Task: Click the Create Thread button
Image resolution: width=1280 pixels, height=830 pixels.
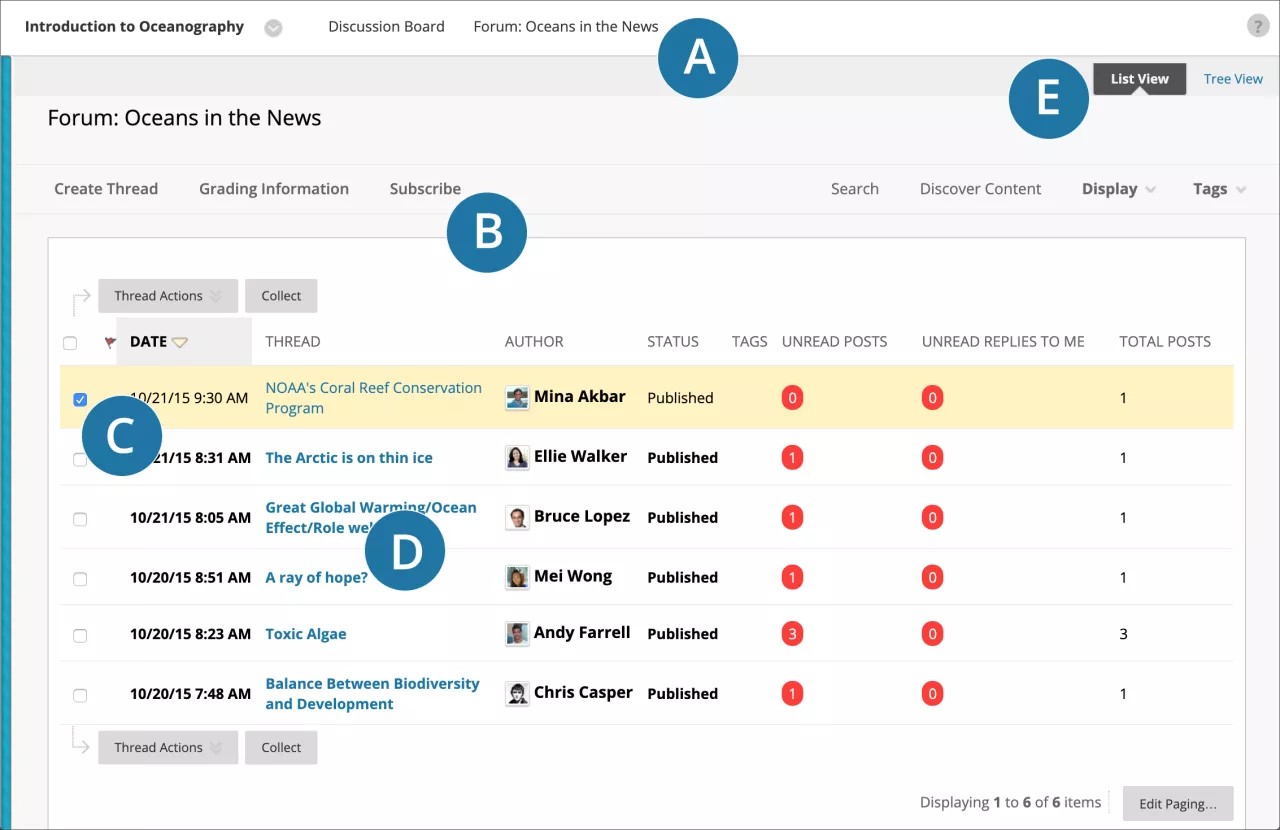Action: [x=106, y=188]
